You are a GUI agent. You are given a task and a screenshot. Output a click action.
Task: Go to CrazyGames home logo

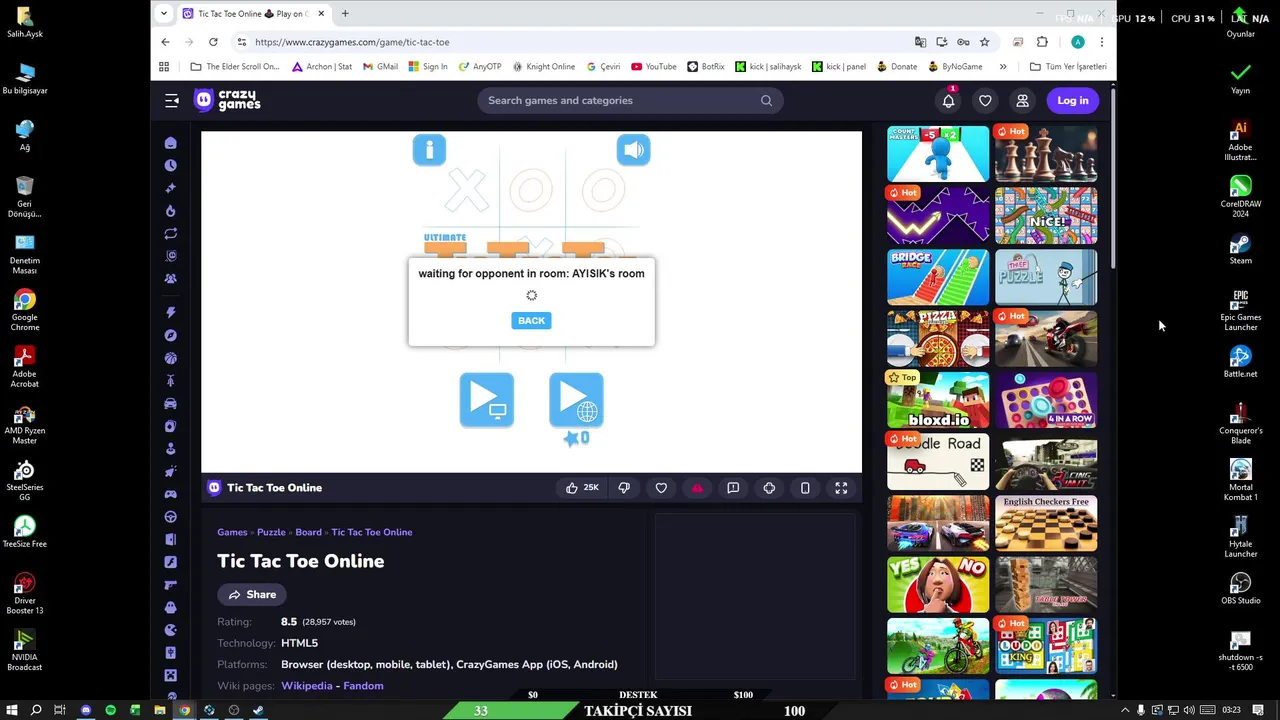pos(227,100)
